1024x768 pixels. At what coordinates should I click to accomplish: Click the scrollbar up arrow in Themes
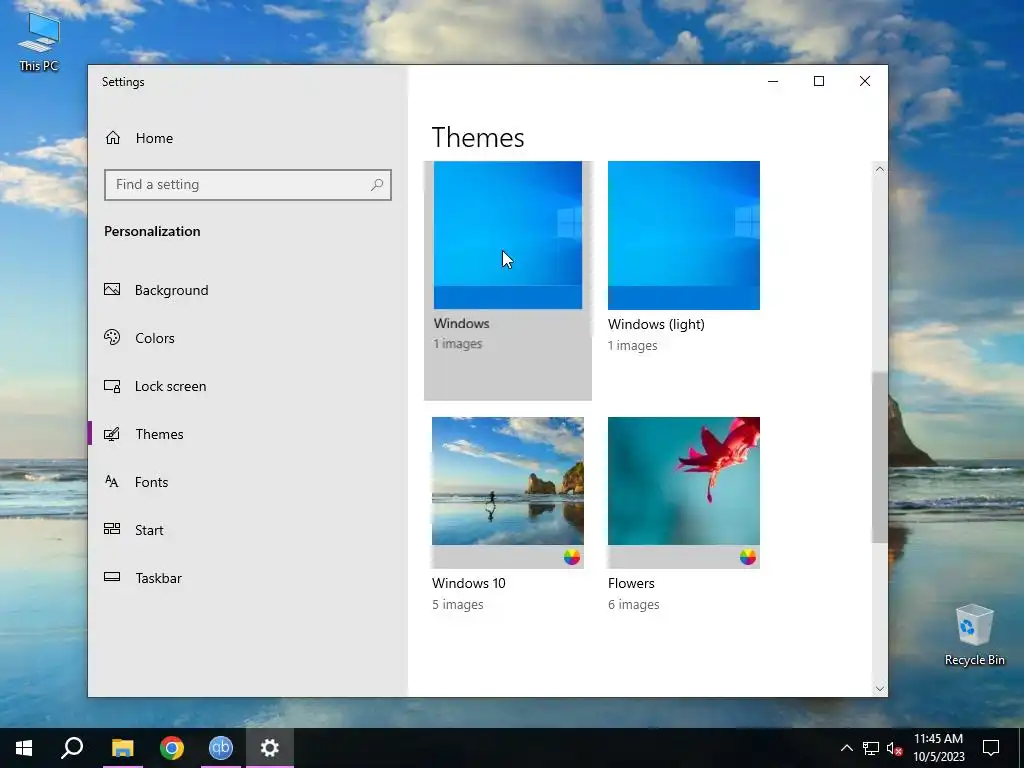(x=880, y=169)
